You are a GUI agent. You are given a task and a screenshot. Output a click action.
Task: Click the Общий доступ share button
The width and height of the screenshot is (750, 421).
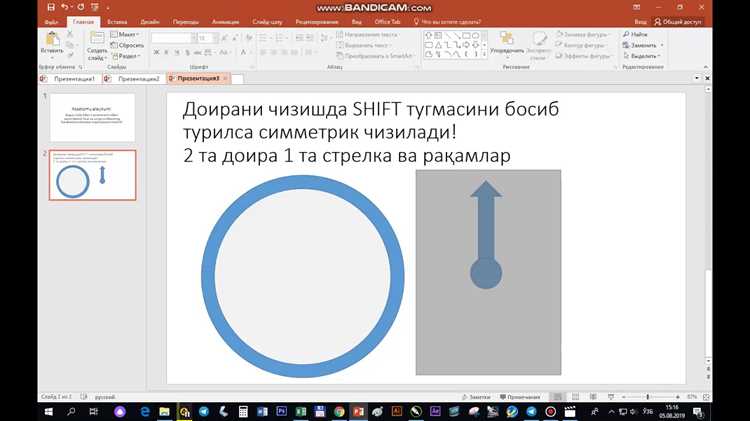tap(678, 22)
